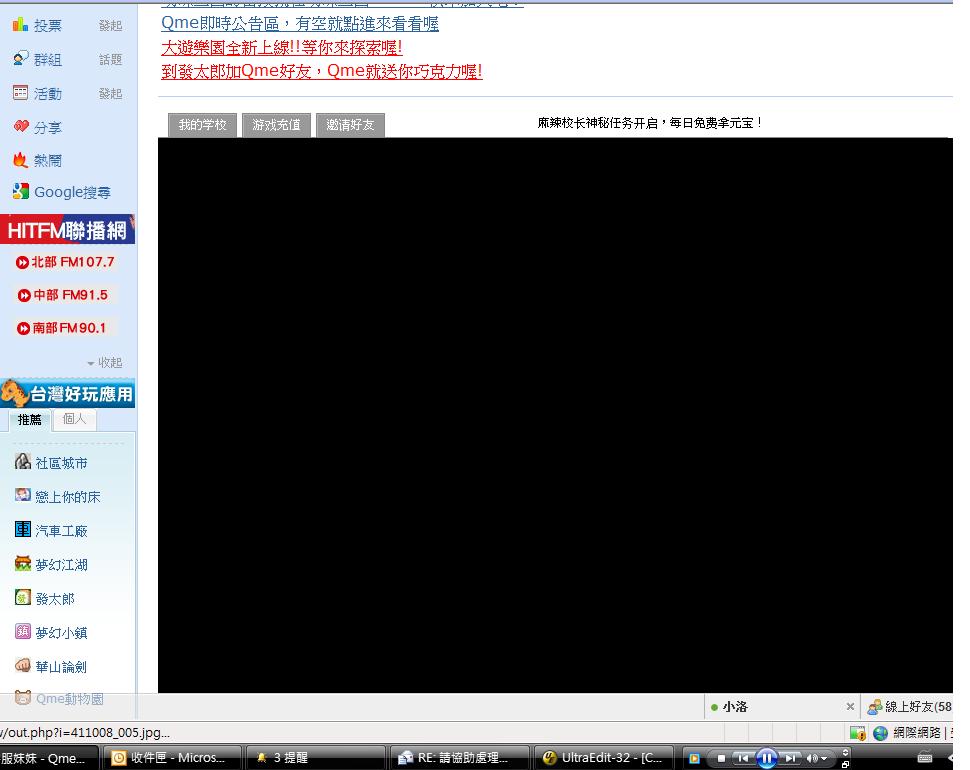This screenshot has width=970, height=770.
Task: Play the 北部 FM107.7 station
Action: 65,262
